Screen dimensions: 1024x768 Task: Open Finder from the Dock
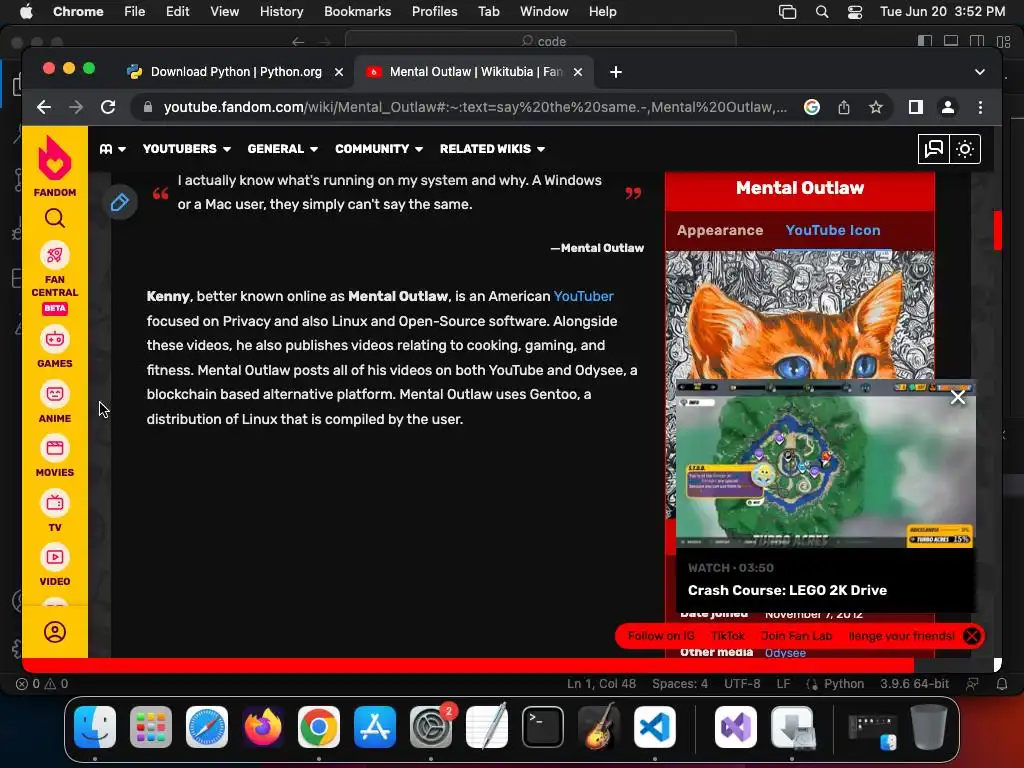coord(95,727)
